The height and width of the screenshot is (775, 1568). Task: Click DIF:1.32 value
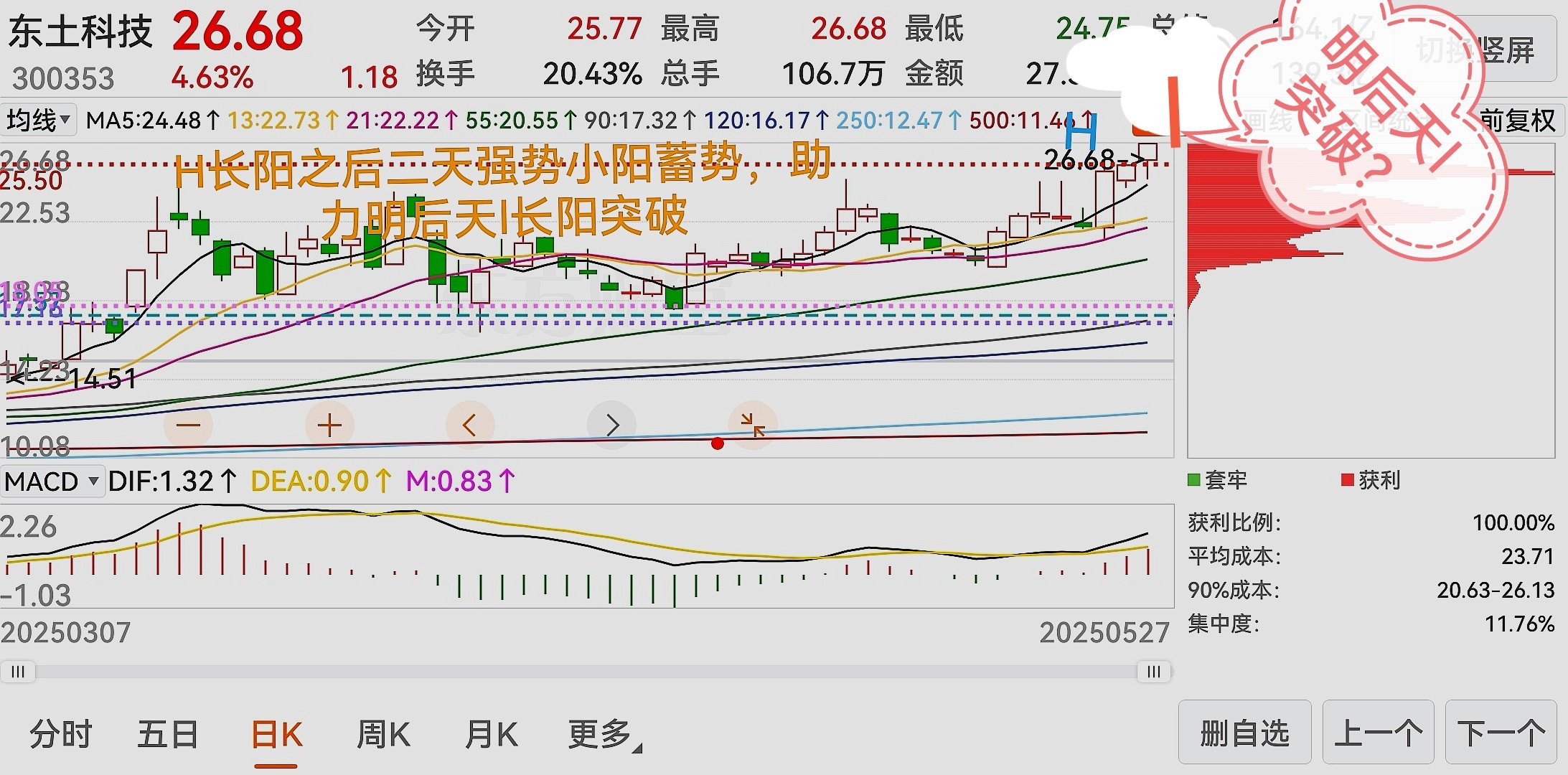coord(172,481)
